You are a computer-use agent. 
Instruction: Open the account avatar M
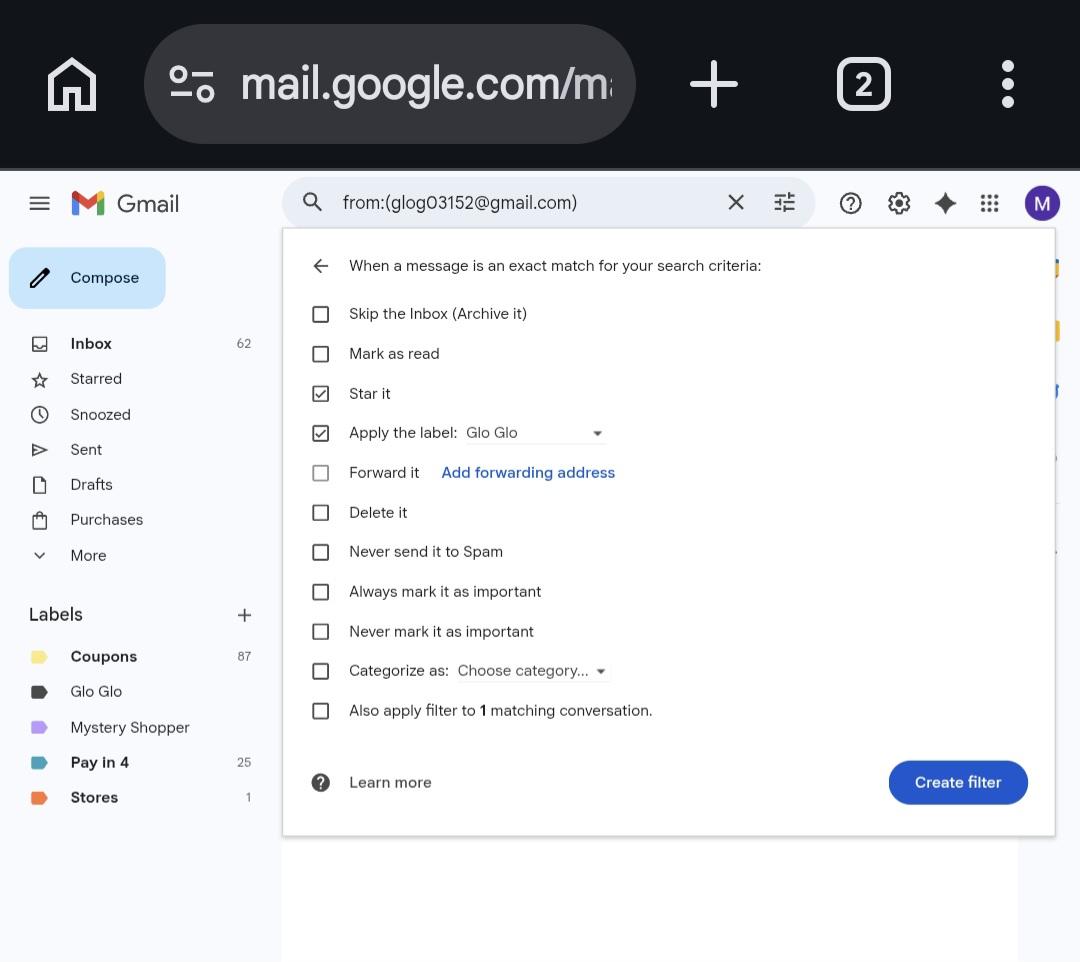tap(1041, 203)
